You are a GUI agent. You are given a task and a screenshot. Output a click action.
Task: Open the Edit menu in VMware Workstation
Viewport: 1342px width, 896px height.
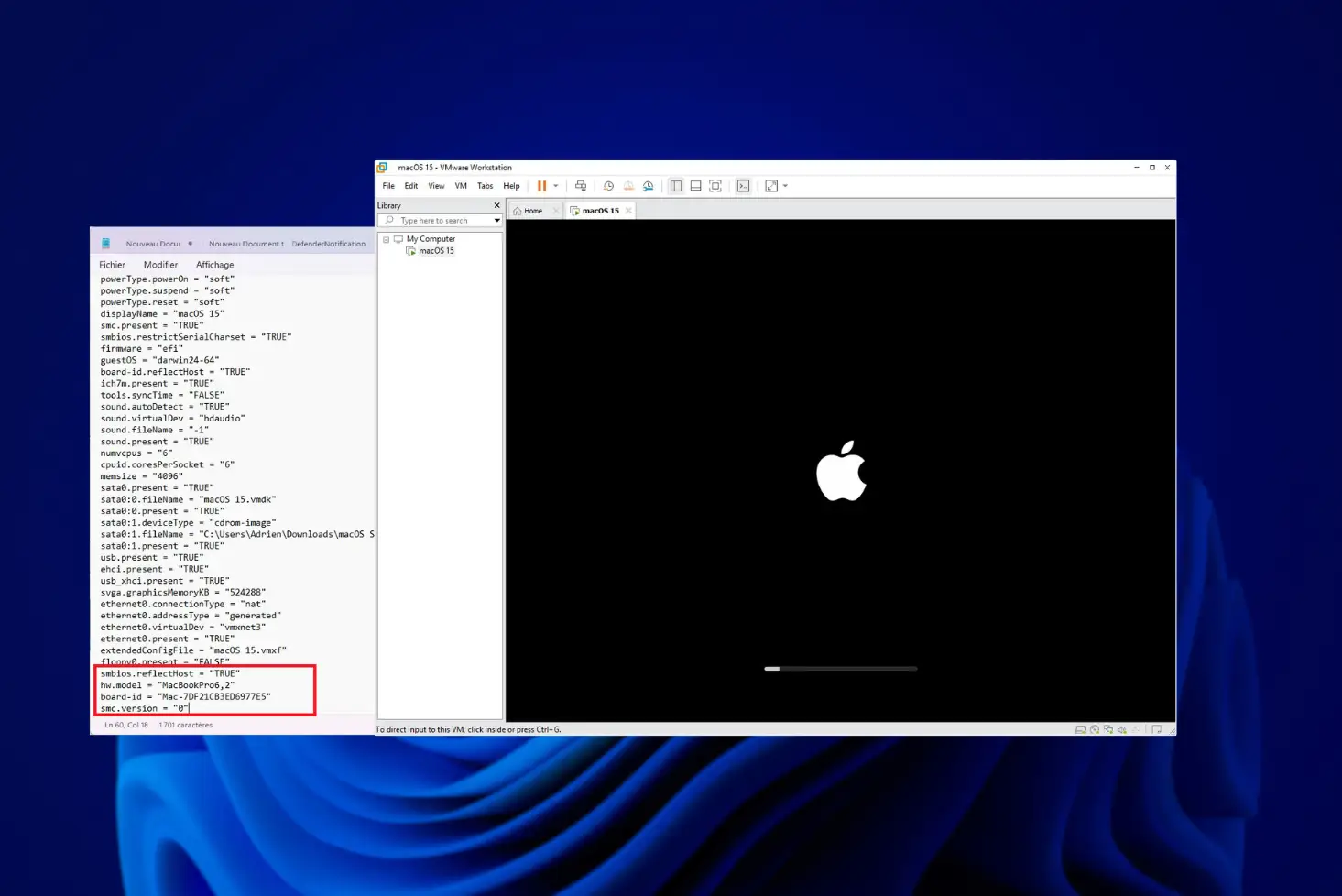(411, 186)
